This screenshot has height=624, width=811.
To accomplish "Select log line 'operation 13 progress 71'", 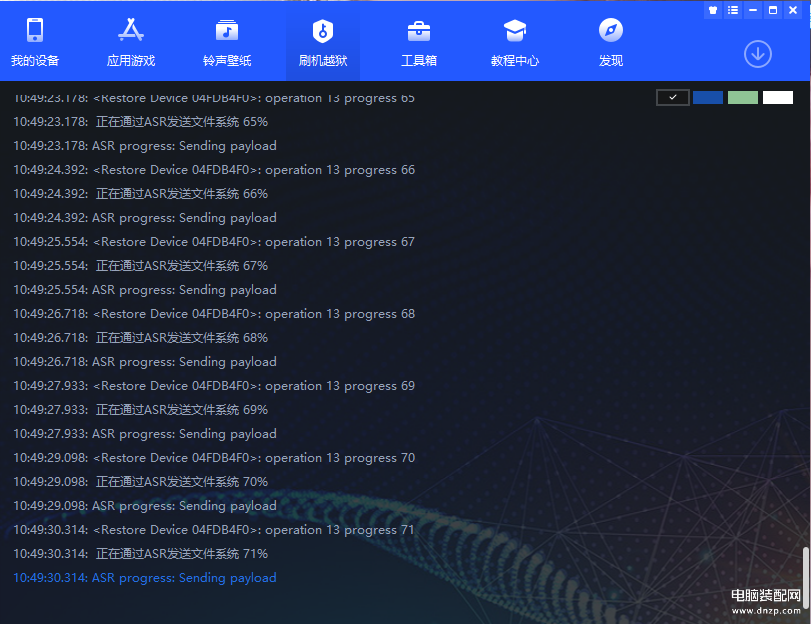I will click(214, 530).
